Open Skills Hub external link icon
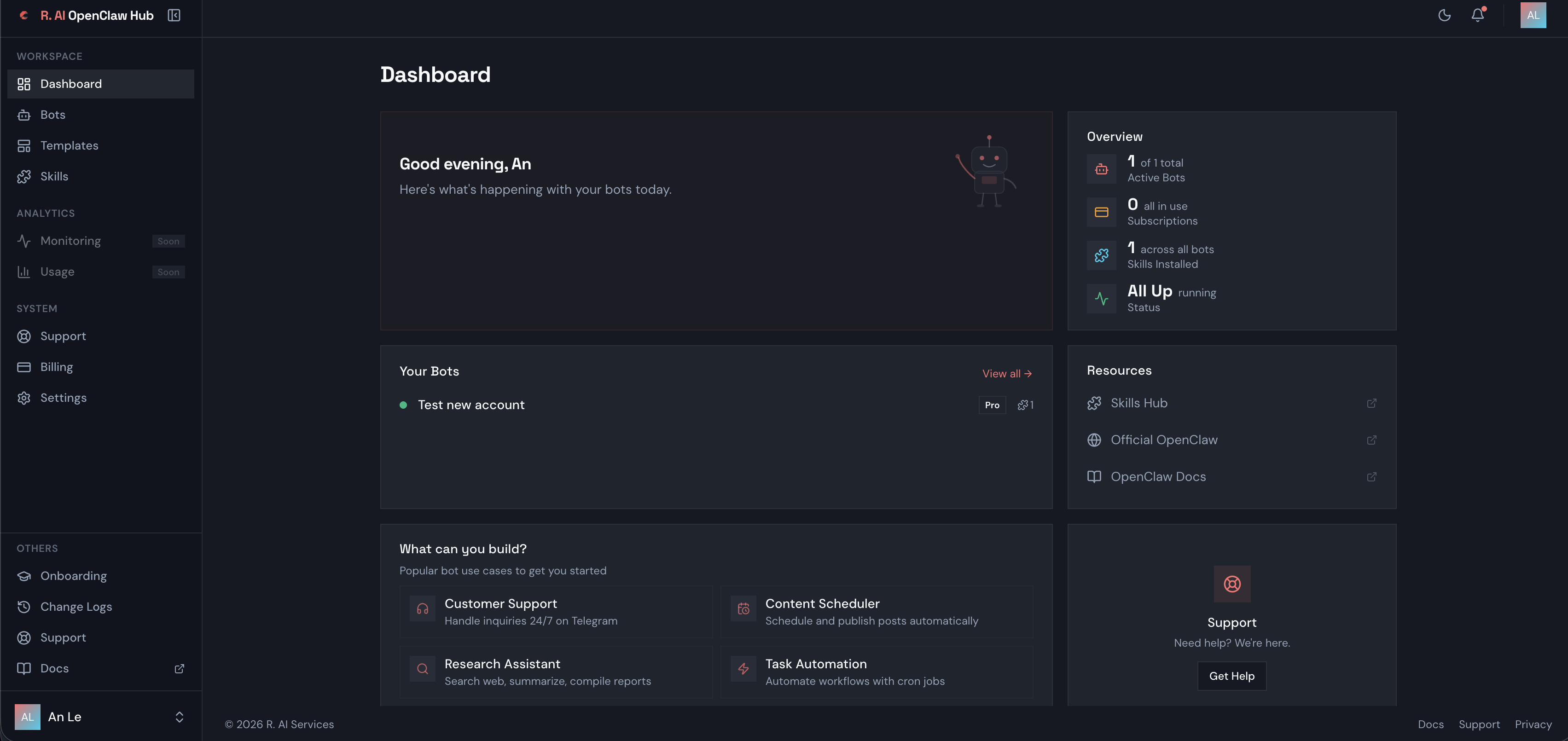Image resolution: width=1568 pixels, height=741 pixels. pos(1371,403)
